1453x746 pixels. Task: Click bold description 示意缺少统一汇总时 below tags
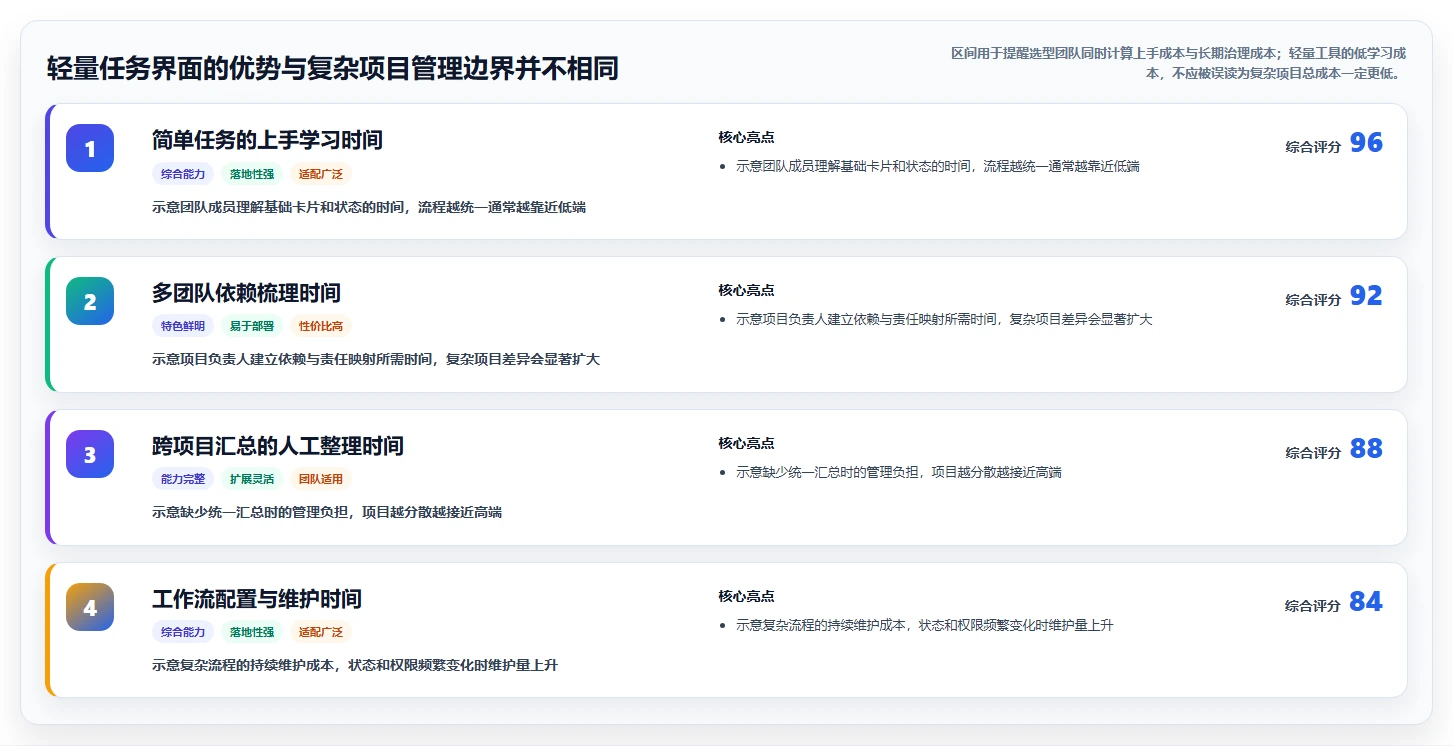click(327, 512)
